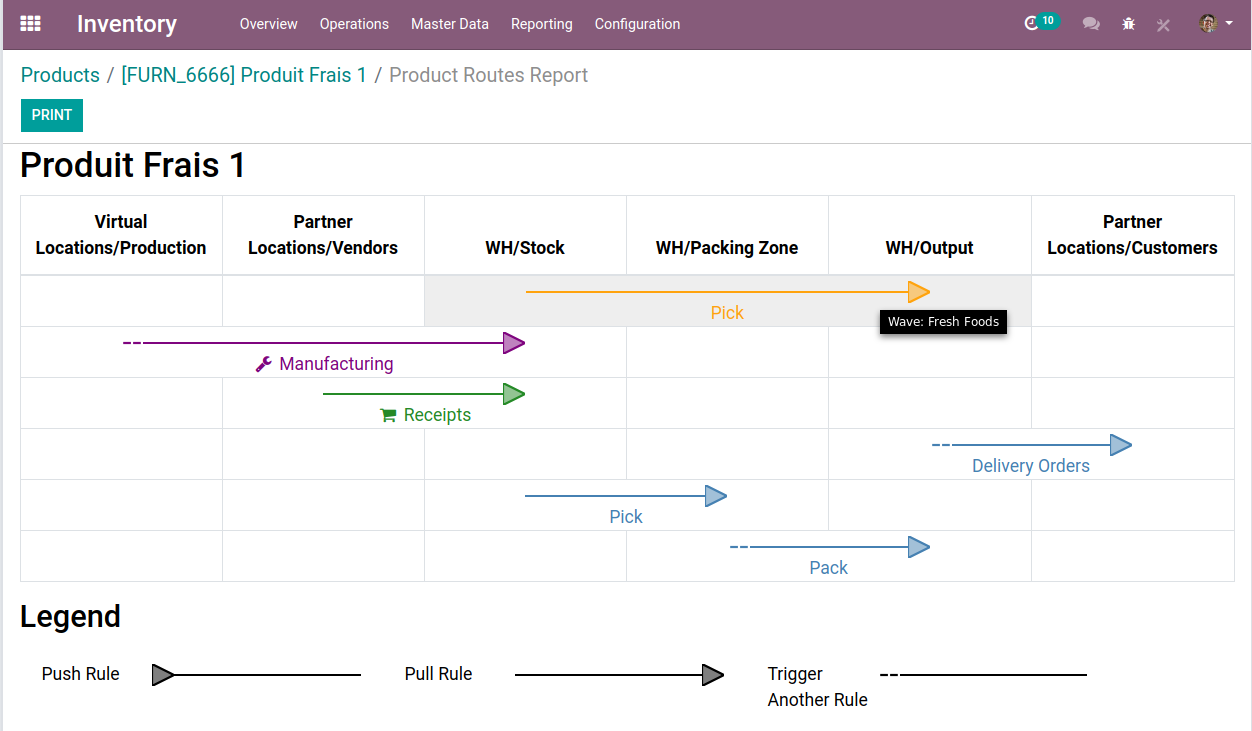Click the PRINT button
Viewport: 1252px width, 731px height.
coord(52,115)
